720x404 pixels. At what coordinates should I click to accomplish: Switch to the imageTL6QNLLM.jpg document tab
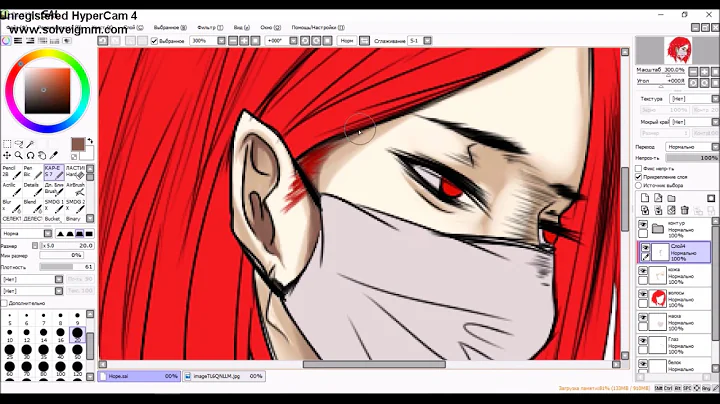pos(224,376)
